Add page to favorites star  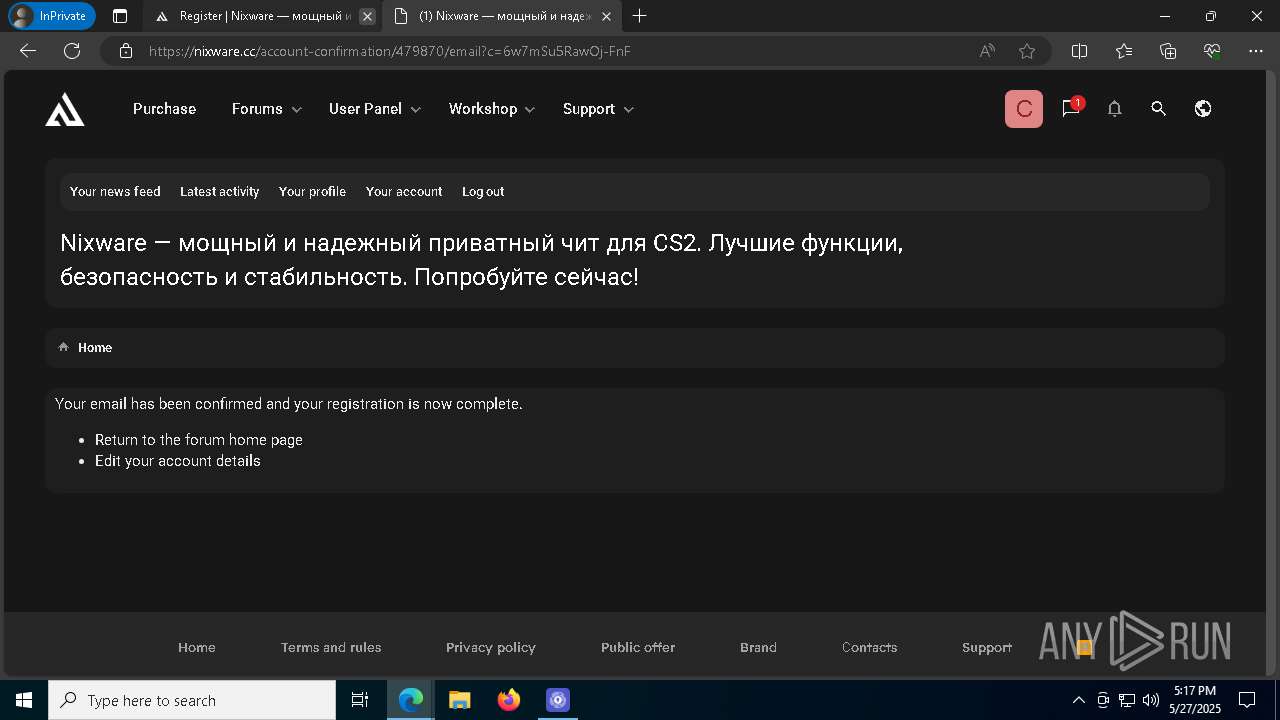pyautogui.click(x=1027, y=51)
